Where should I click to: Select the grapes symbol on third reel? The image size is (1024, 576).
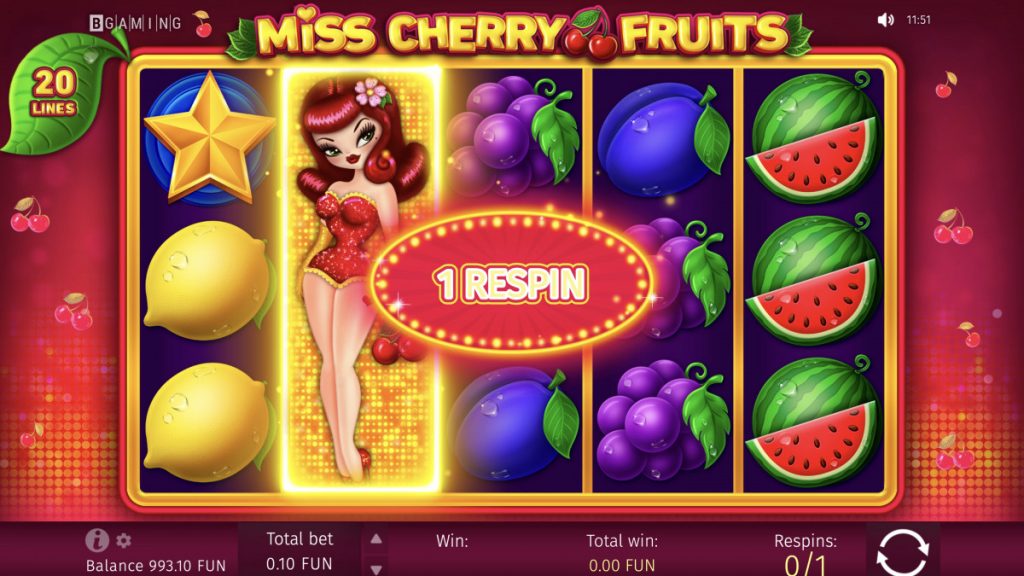pos(513,136)
